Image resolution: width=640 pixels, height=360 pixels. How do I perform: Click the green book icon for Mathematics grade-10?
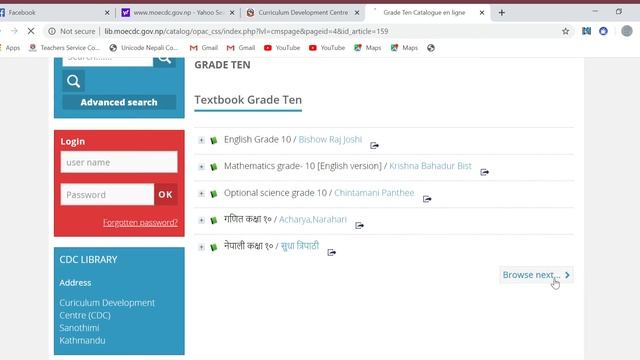tap(213, 167)
